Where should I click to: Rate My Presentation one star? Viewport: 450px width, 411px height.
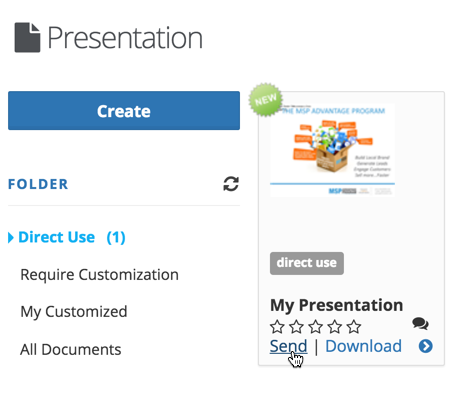277,327
